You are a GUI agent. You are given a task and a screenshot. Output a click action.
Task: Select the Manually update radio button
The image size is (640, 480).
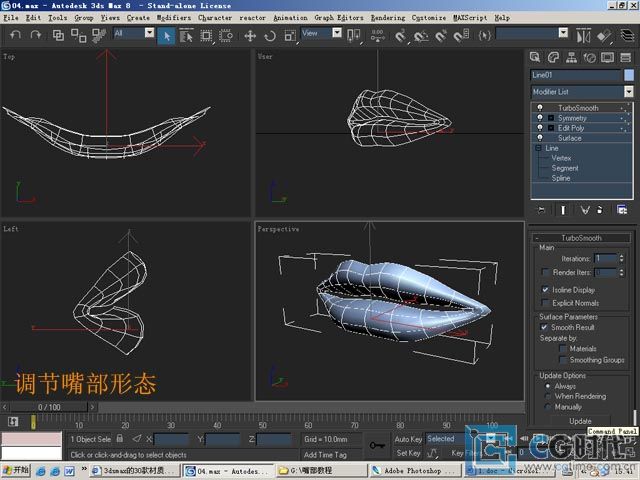click(548, 407)
